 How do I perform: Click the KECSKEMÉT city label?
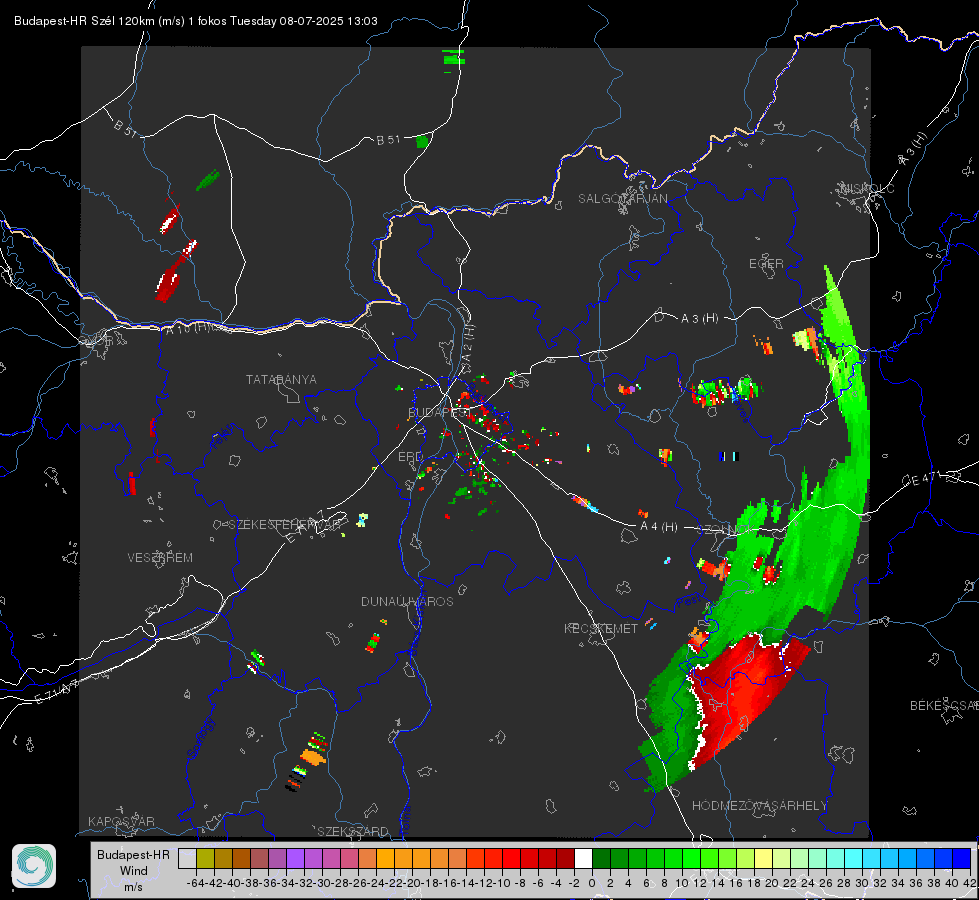601,628
